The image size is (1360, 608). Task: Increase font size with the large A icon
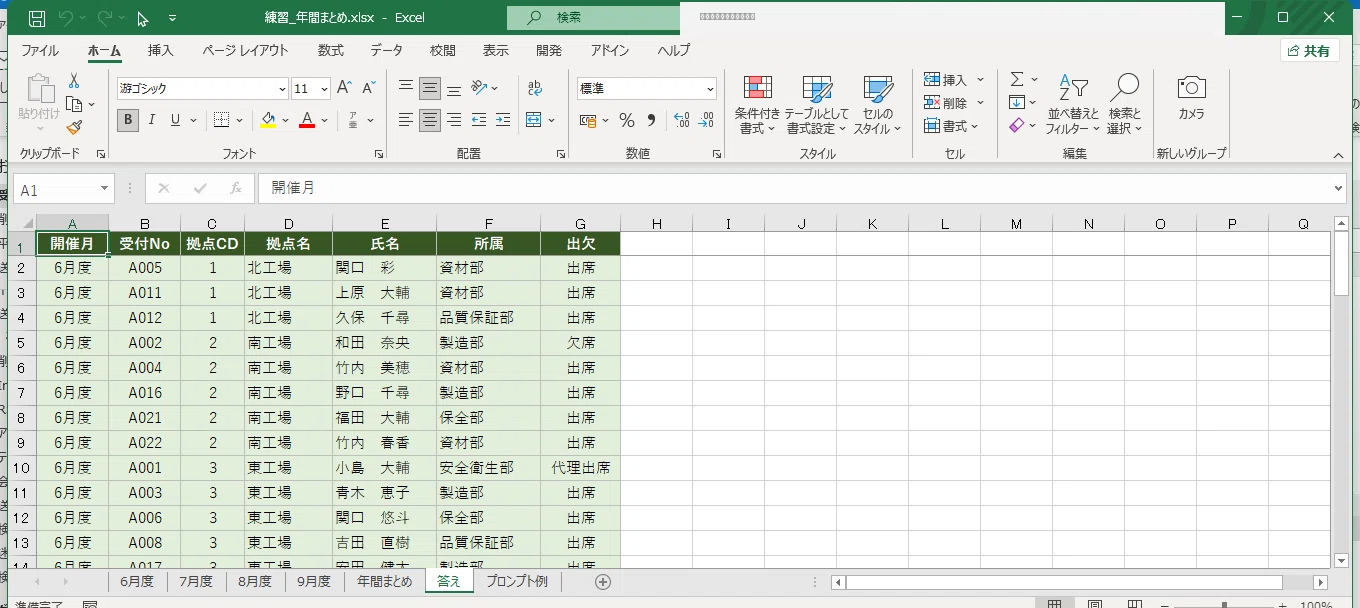pyautogui.click(x=344, y=88)
